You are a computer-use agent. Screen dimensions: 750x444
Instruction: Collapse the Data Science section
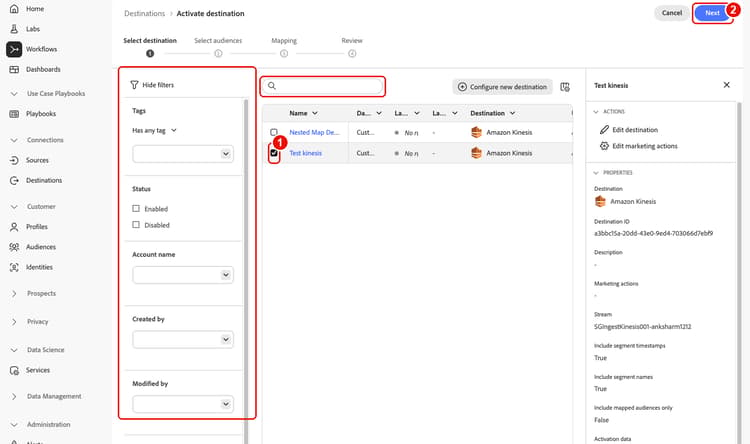pyautogui.click(x=14, y=350)
